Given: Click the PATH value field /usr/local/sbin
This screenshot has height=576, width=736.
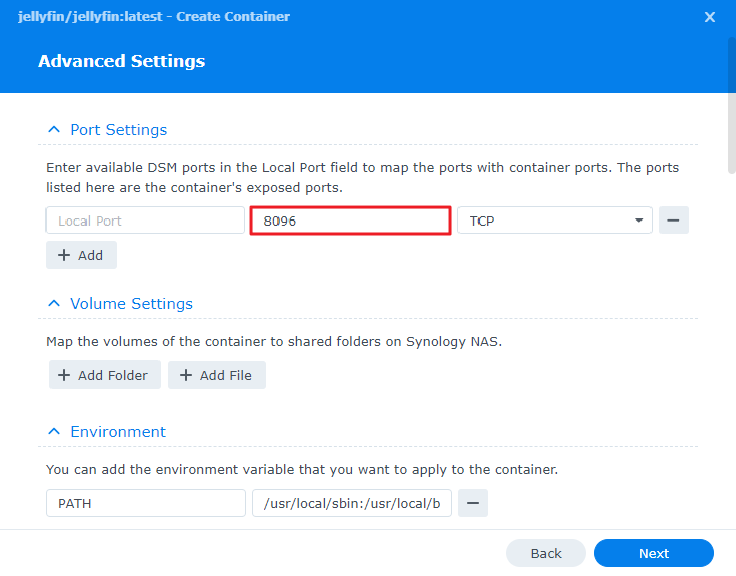Looking at the screenshot, I should pos(352,503).
